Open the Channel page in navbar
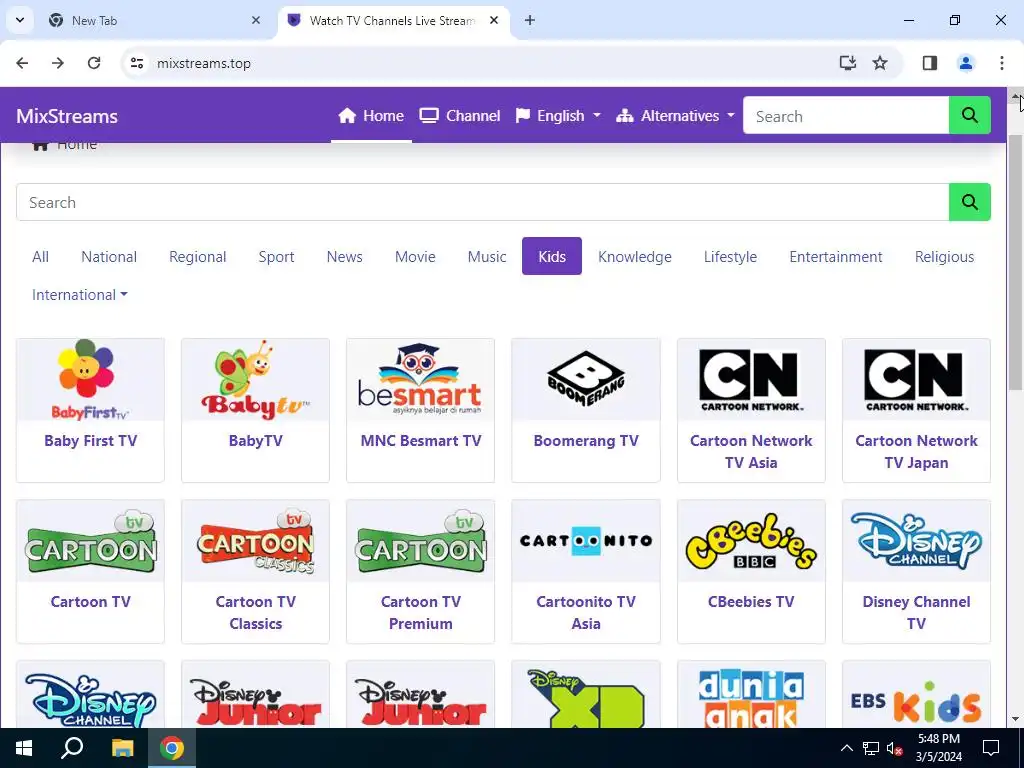Image resolution: width=1024 pixels, height=768 pixels. (x=460, y=116)
